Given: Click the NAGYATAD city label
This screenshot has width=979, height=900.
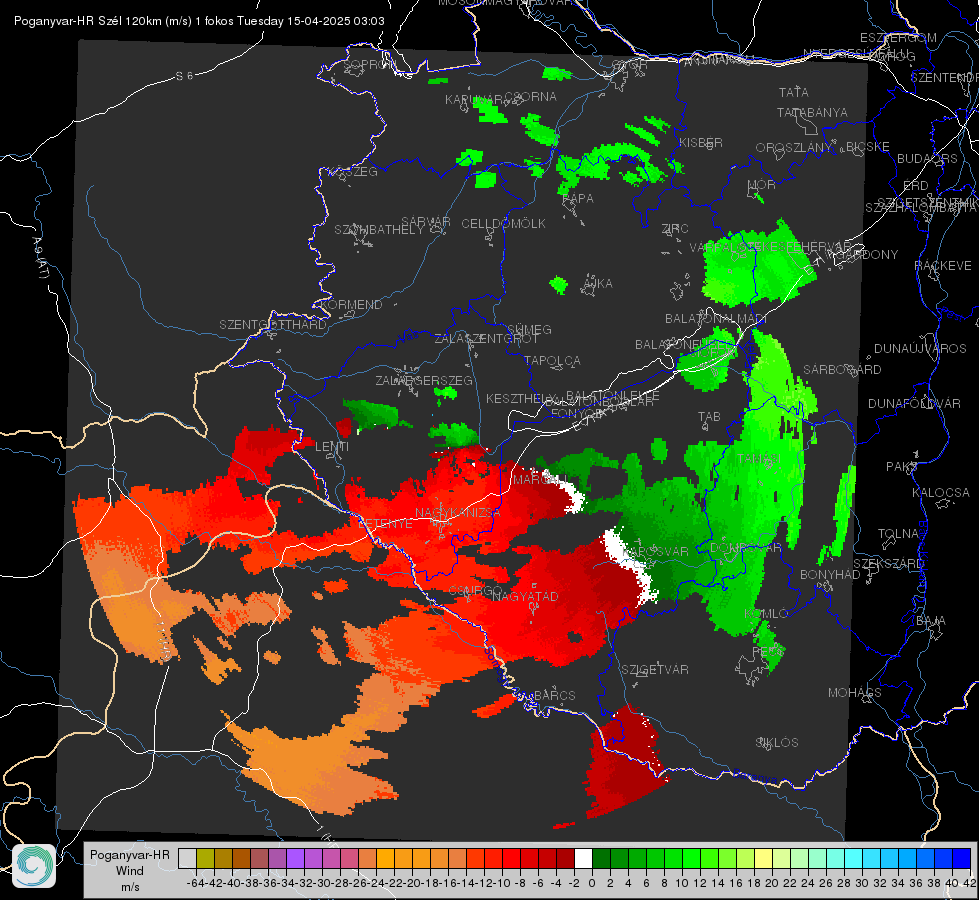Looking at the screenshot, I should point(525,596).
